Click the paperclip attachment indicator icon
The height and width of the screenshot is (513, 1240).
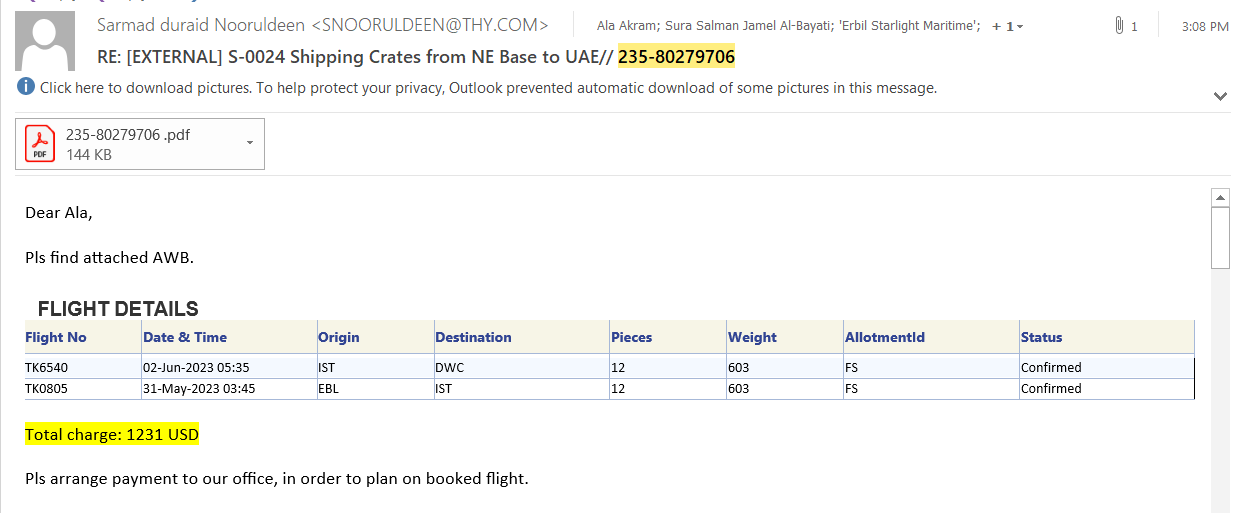click(x=1119, y=26)
